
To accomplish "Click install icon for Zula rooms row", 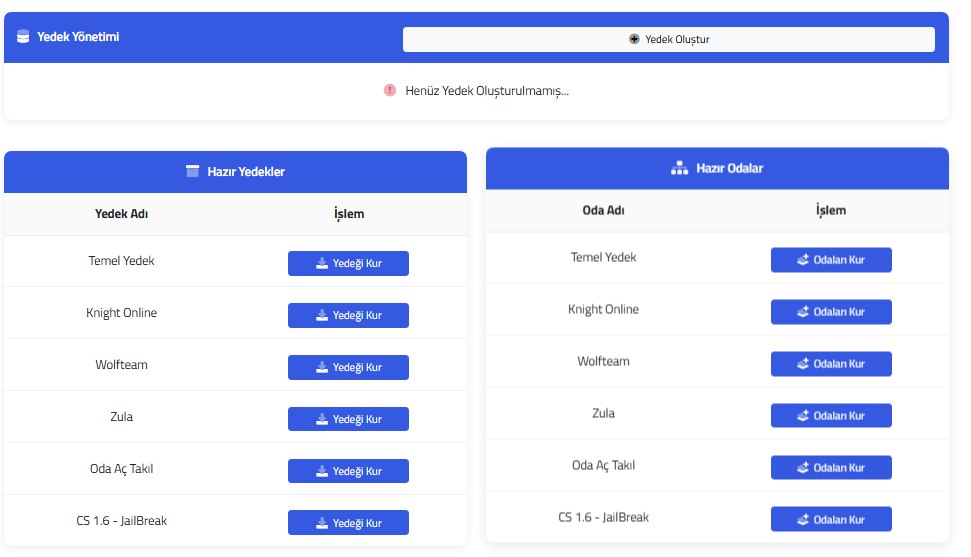I will point(802,416).
